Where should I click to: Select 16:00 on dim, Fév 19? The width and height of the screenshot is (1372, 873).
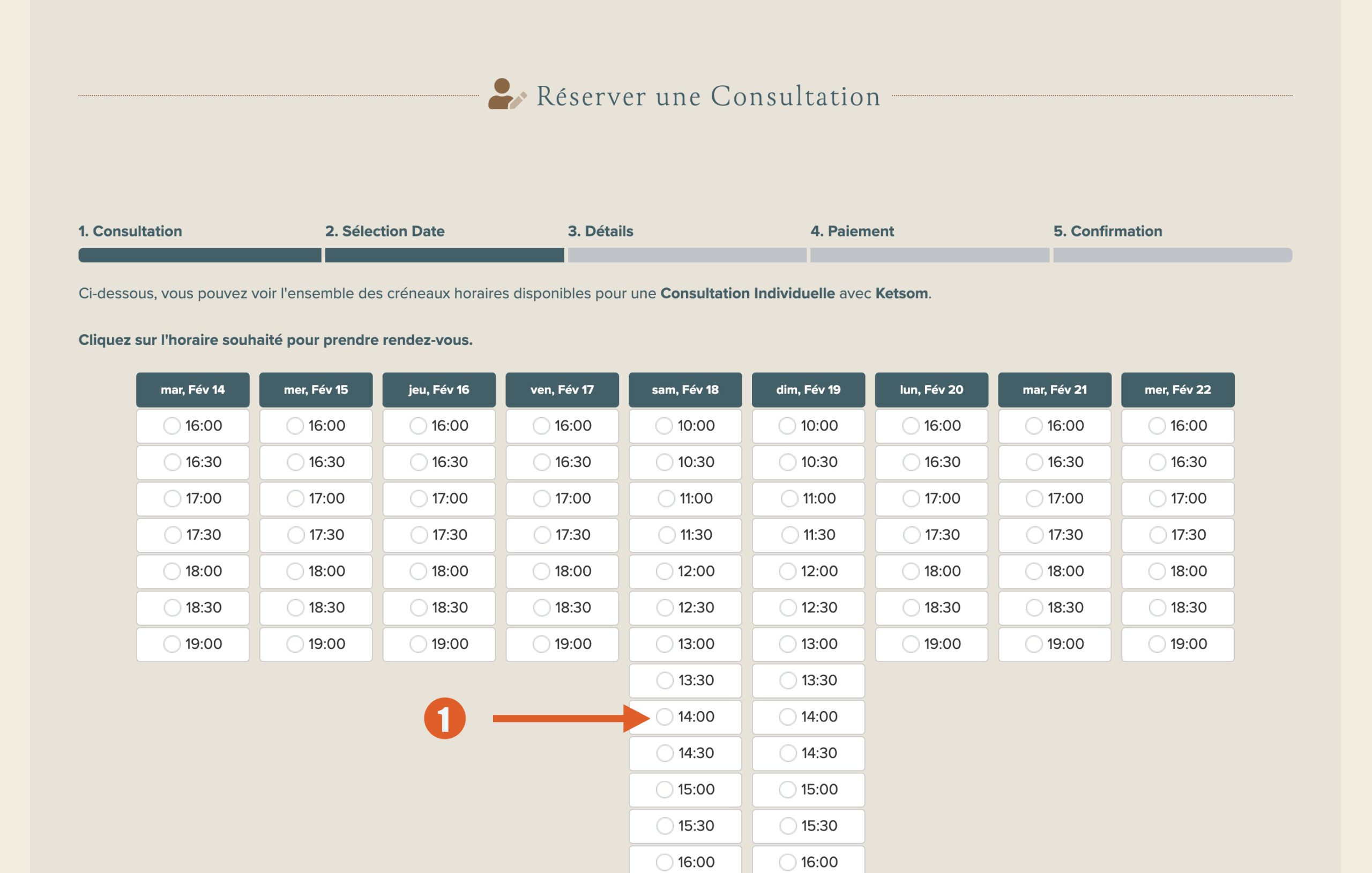(809, 860)
